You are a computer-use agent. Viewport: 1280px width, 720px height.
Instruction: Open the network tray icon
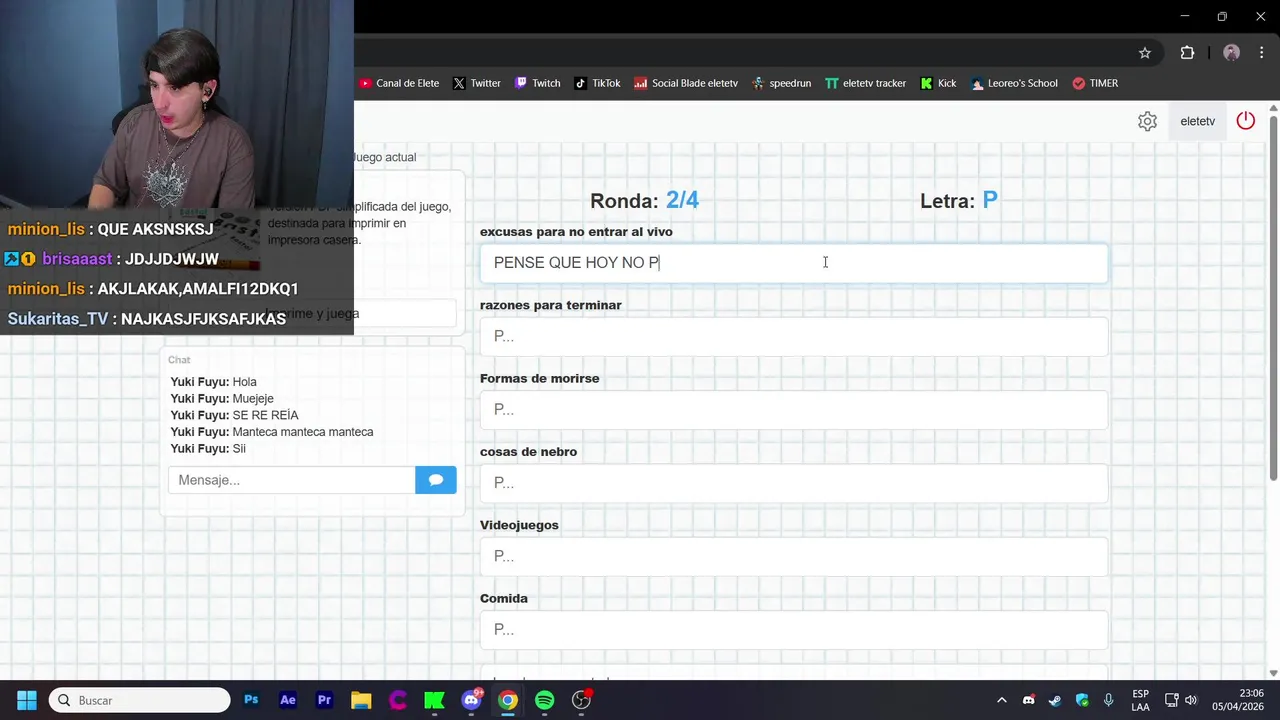click(x=1170, y=700)
